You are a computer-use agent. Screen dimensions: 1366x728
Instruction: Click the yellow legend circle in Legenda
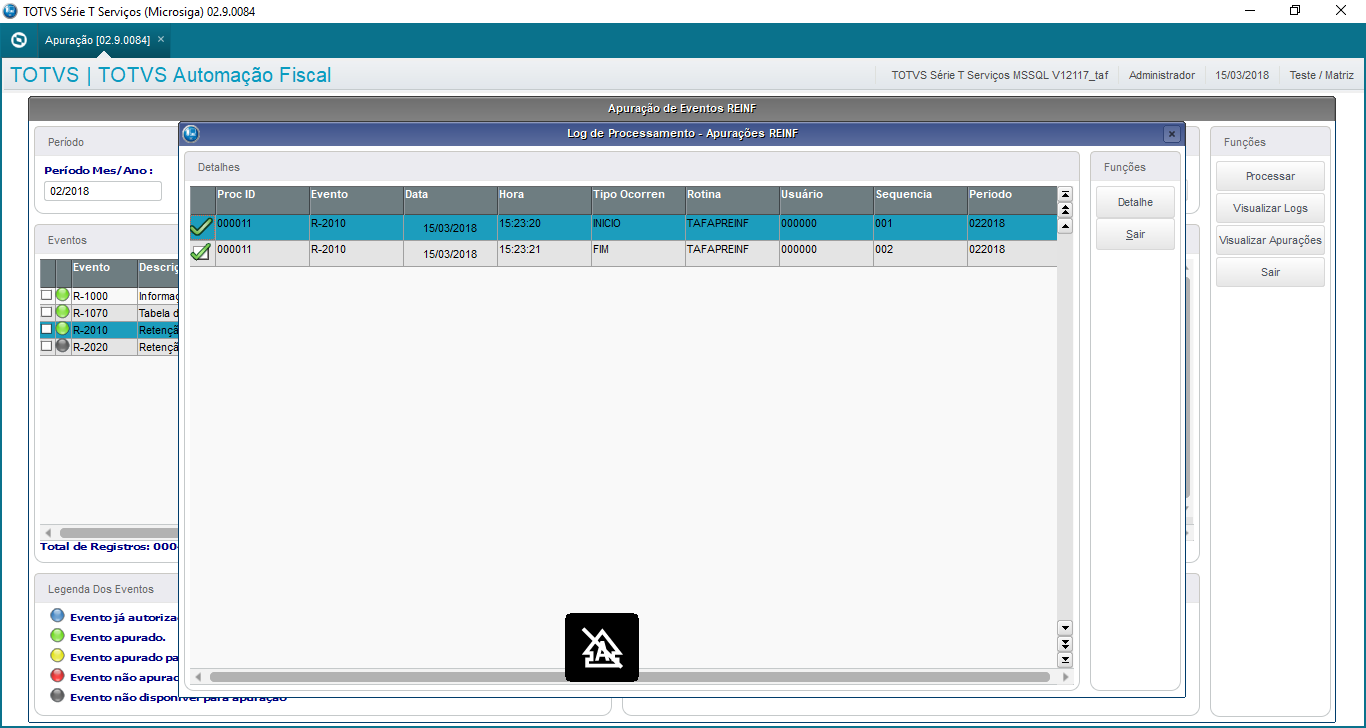57,656
